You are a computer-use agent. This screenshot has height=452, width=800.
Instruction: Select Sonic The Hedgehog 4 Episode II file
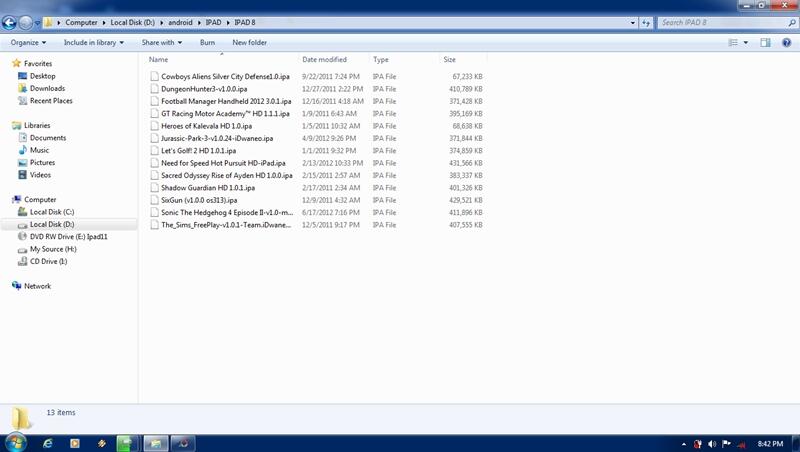[x=227, y=212]
